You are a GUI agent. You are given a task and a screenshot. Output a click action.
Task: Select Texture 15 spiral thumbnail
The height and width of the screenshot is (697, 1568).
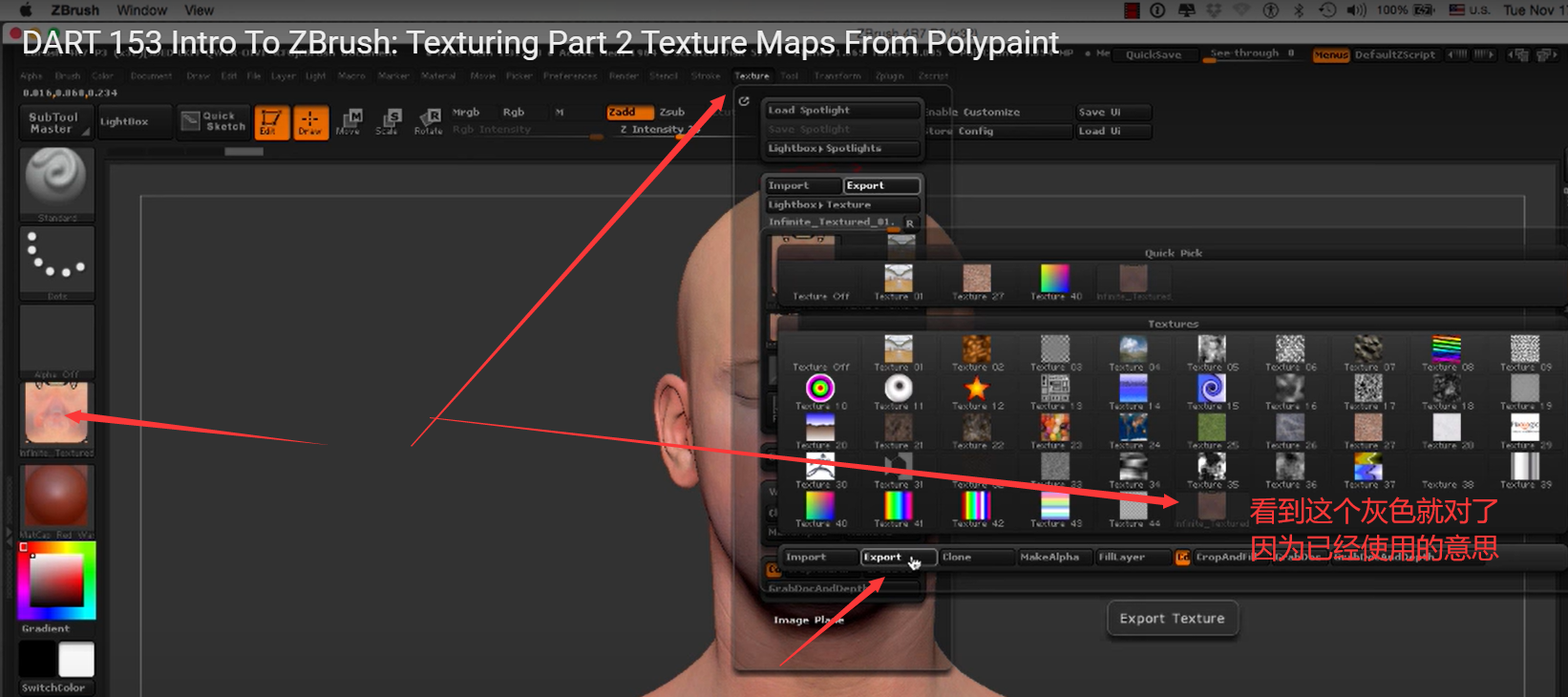[x=1212, y=392]
